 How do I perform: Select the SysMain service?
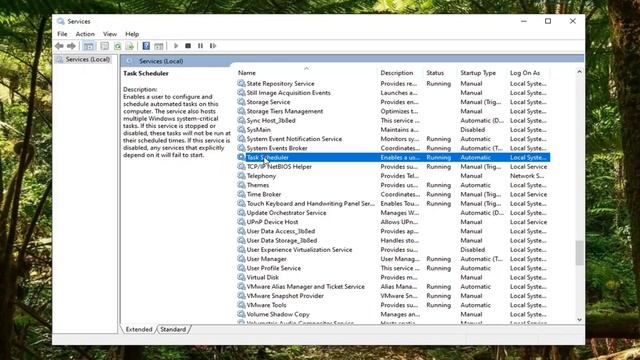tap(393, 129)
